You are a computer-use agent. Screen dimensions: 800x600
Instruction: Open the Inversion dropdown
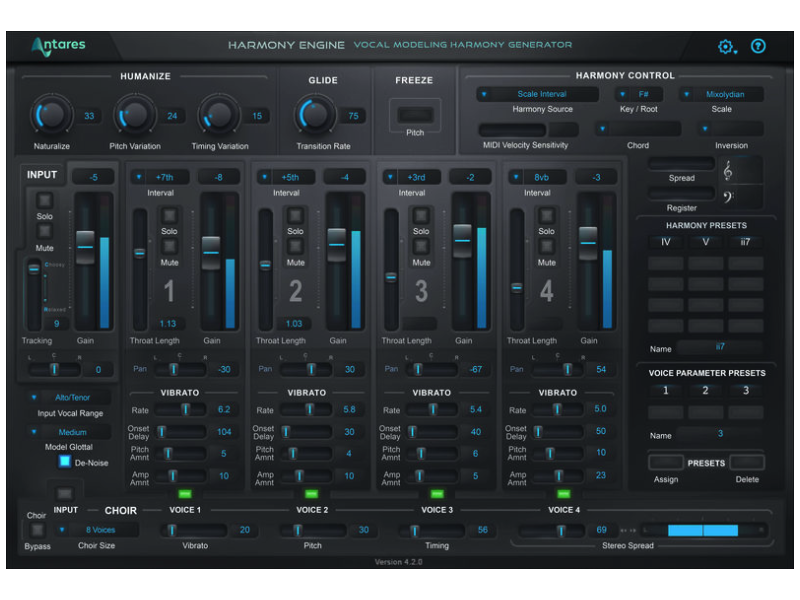731,129
